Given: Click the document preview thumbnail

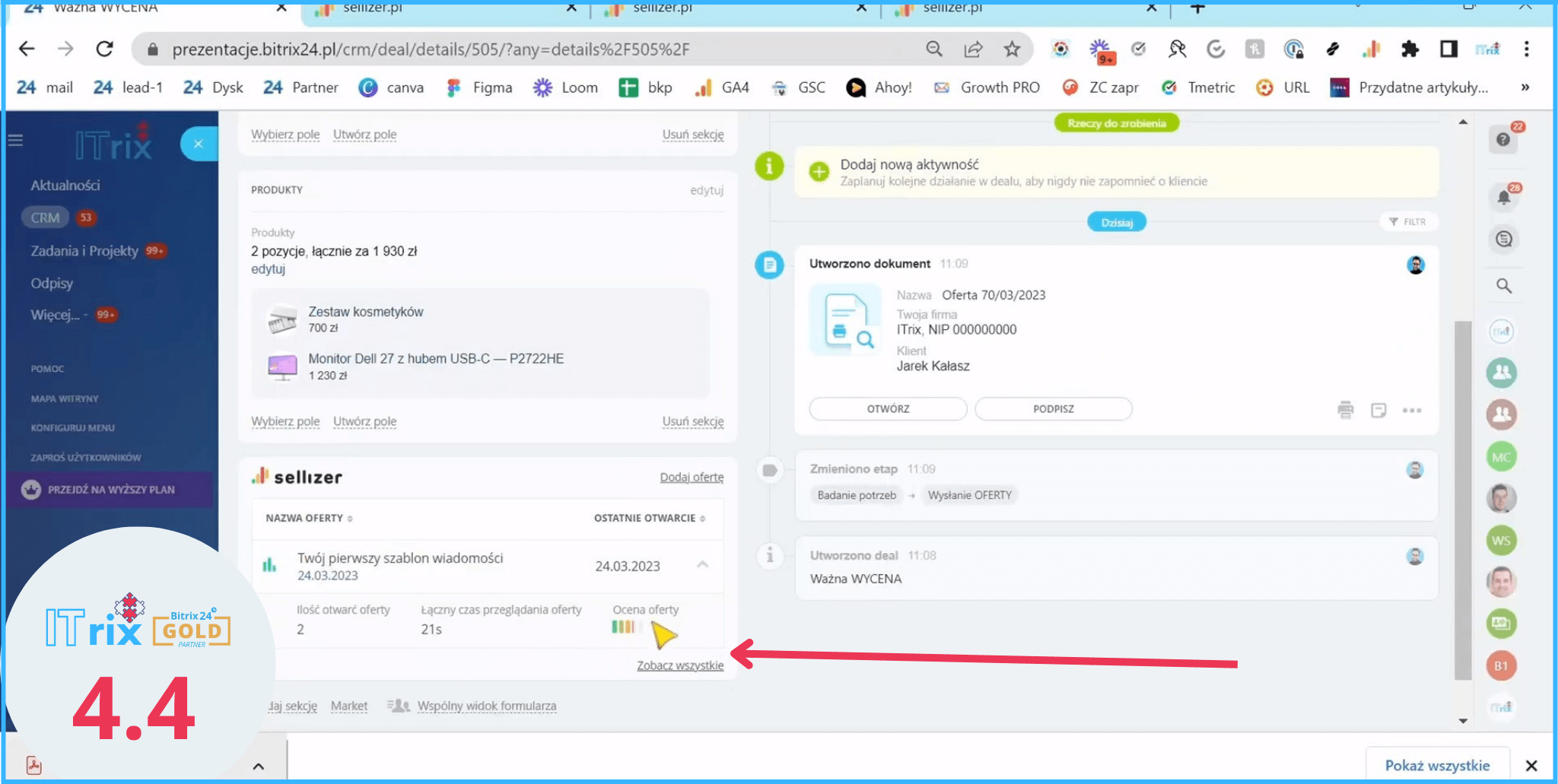Looking at the screenshot, I should tap(845, 321).
